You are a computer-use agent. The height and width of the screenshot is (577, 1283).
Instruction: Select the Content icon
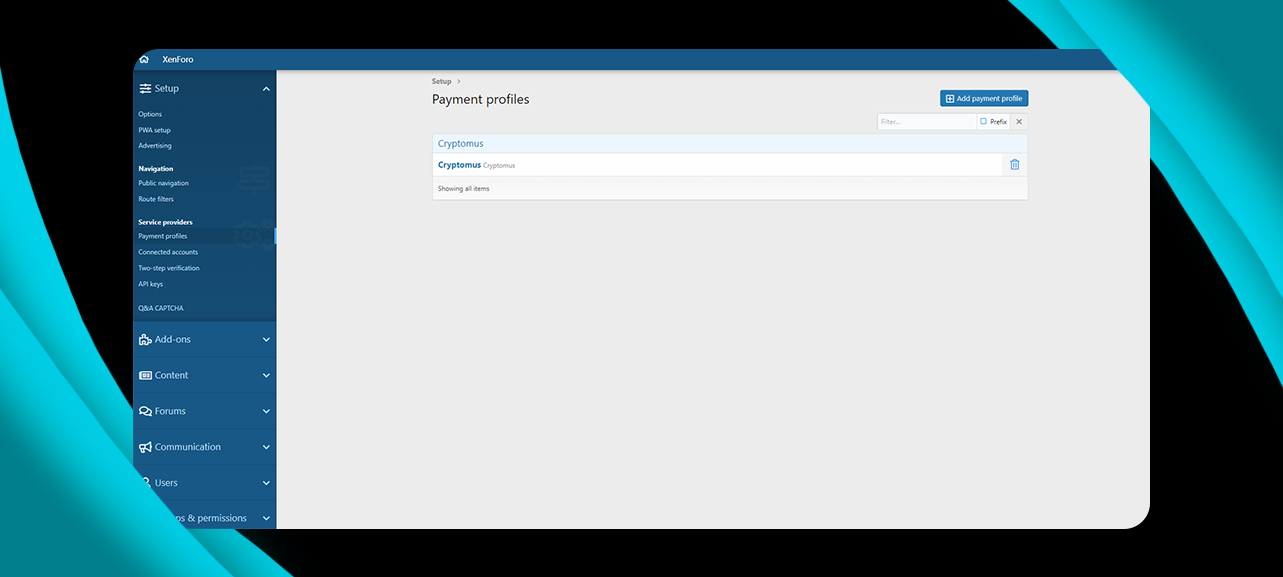(x=145, y=376)
